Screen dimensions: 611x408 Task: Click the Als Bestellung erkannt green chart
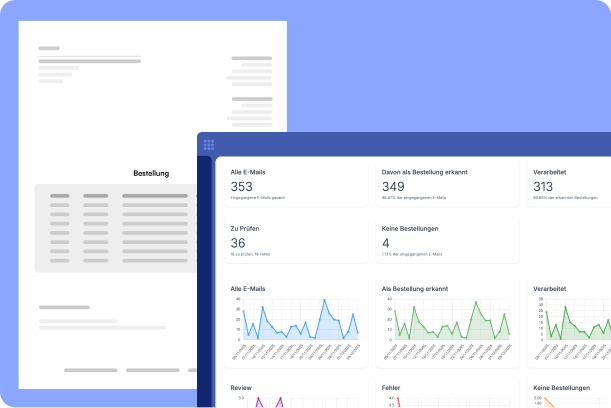click(449, 324)
